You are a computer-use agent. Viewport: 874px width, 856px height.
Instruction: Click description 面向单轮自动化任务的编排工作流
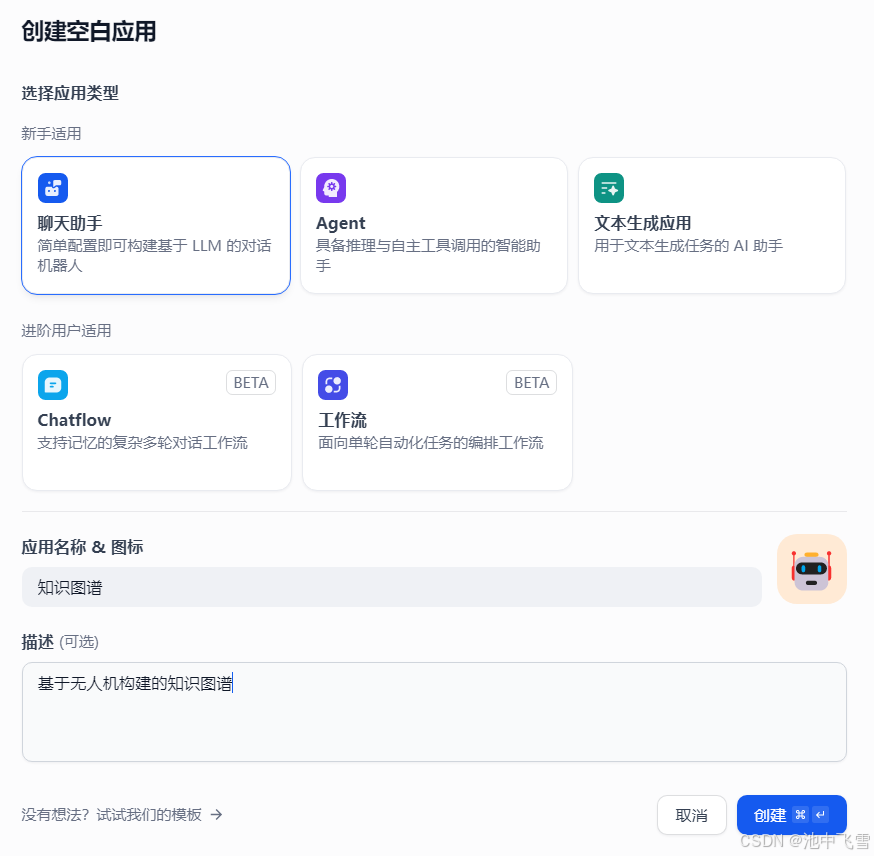click(431, 443)
